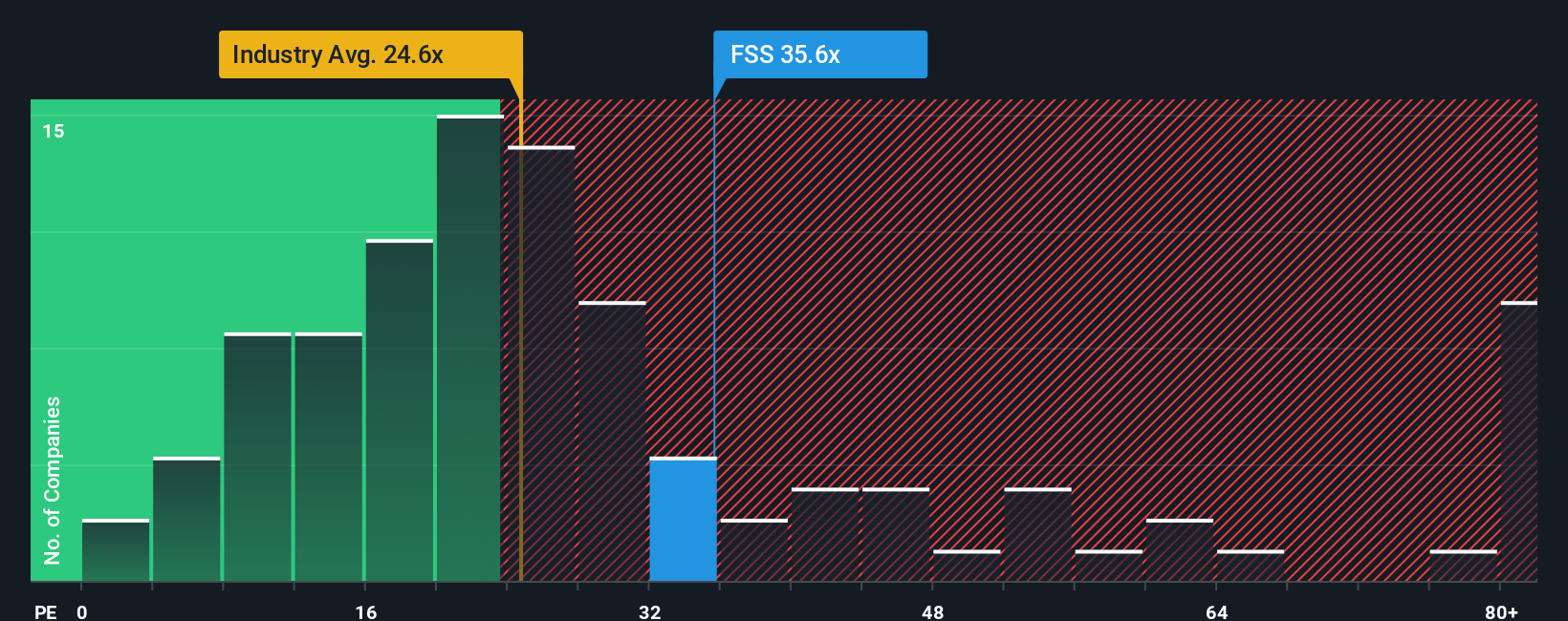Click the PE axis title
The height and width of the screenshot is (621, 1568).
click(45, 611)
